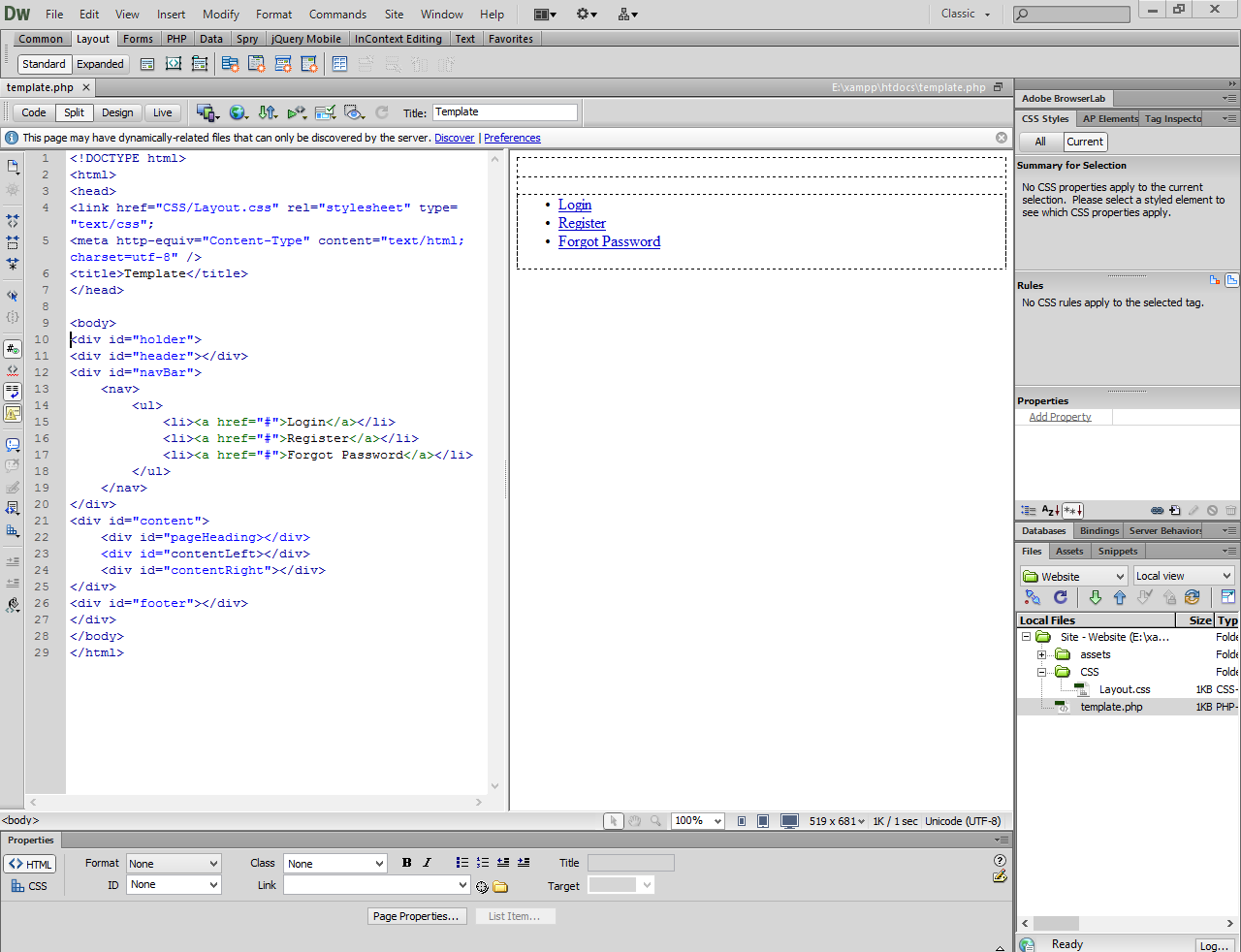Open the W3C Validation icon
Viewport: 1241px width, 952px height.
pos(297,112)
